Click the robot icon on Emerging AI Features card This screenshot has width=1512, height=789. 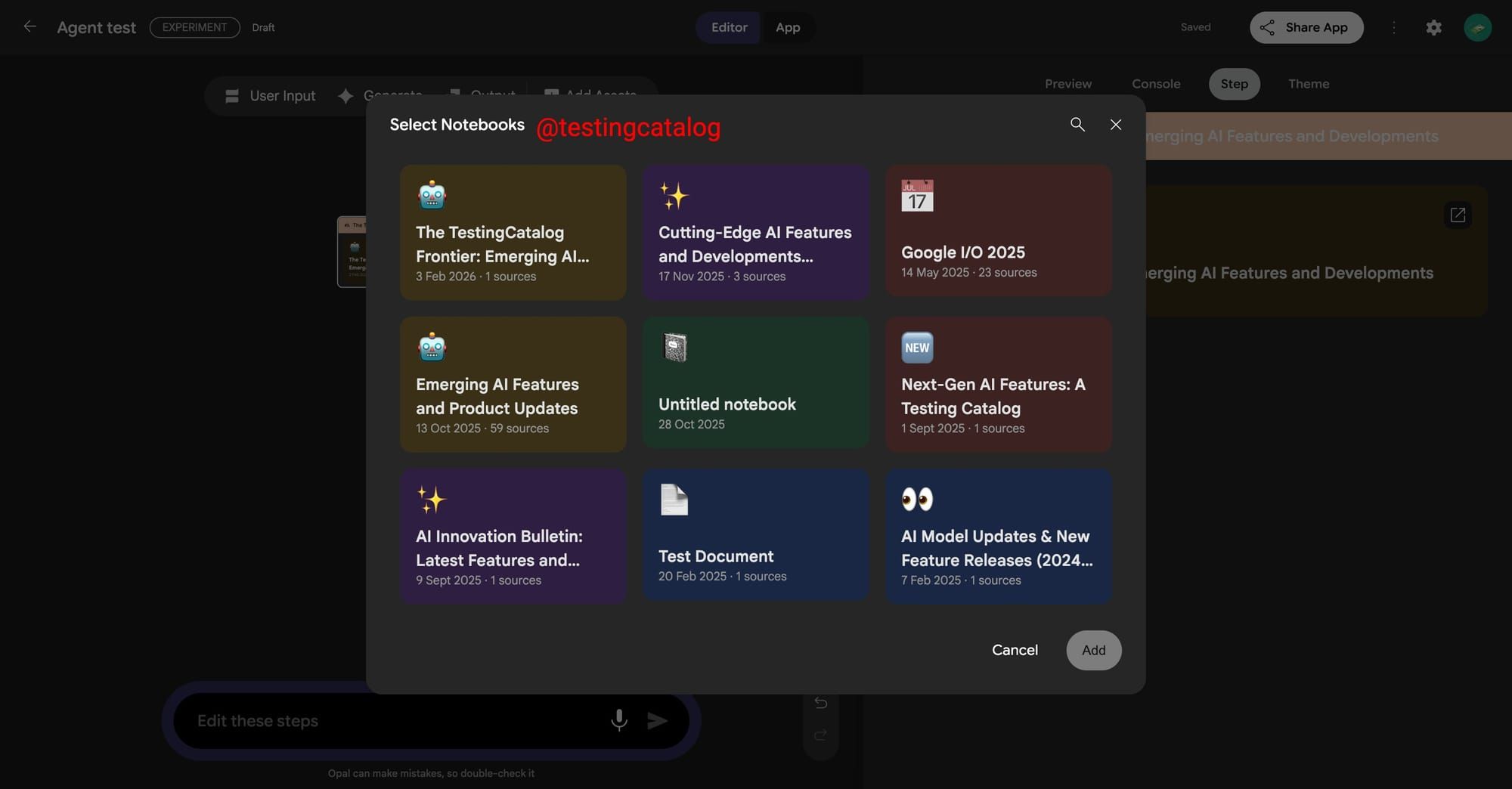point(432,347)
